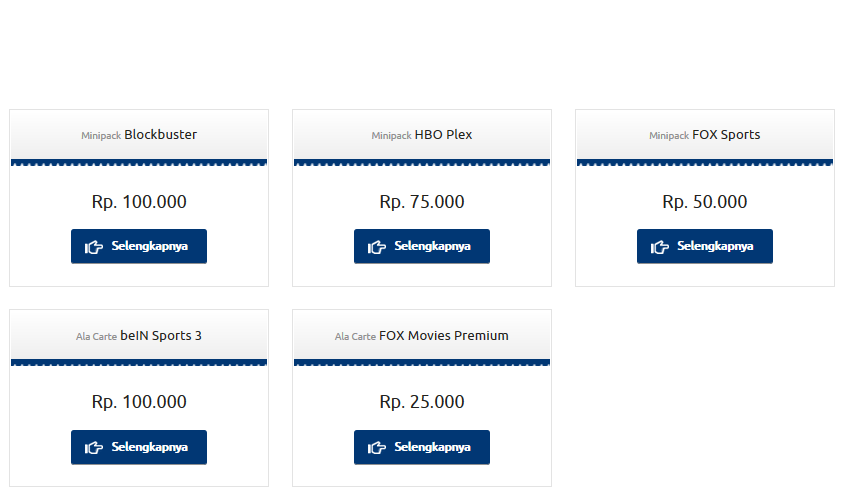Open Selengkapnya for Minipack HBO Plex

(422, 246)
